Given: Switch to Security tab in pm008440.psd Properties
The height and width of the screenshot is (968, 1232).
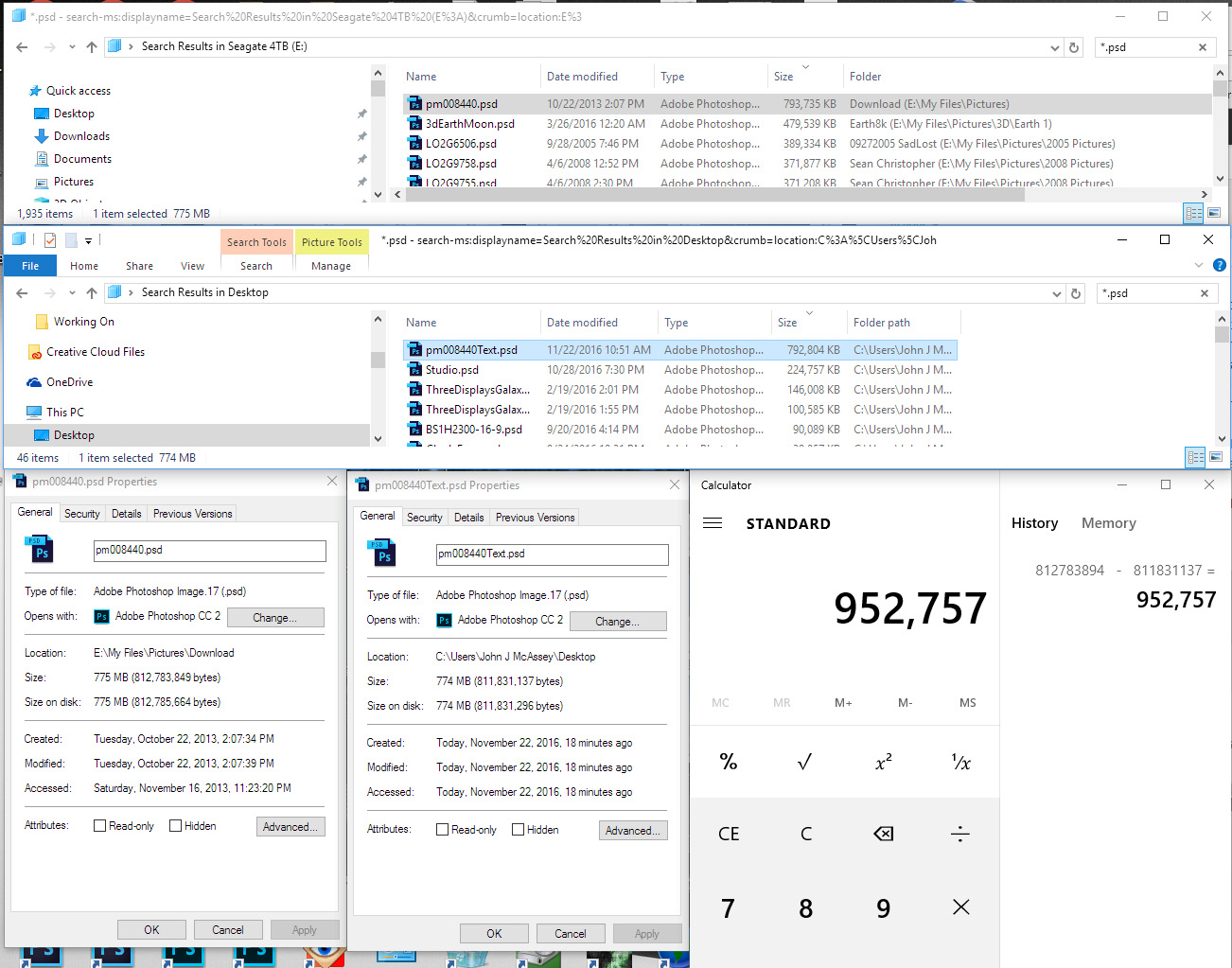Looking at the screenshot, I should 81,514.
